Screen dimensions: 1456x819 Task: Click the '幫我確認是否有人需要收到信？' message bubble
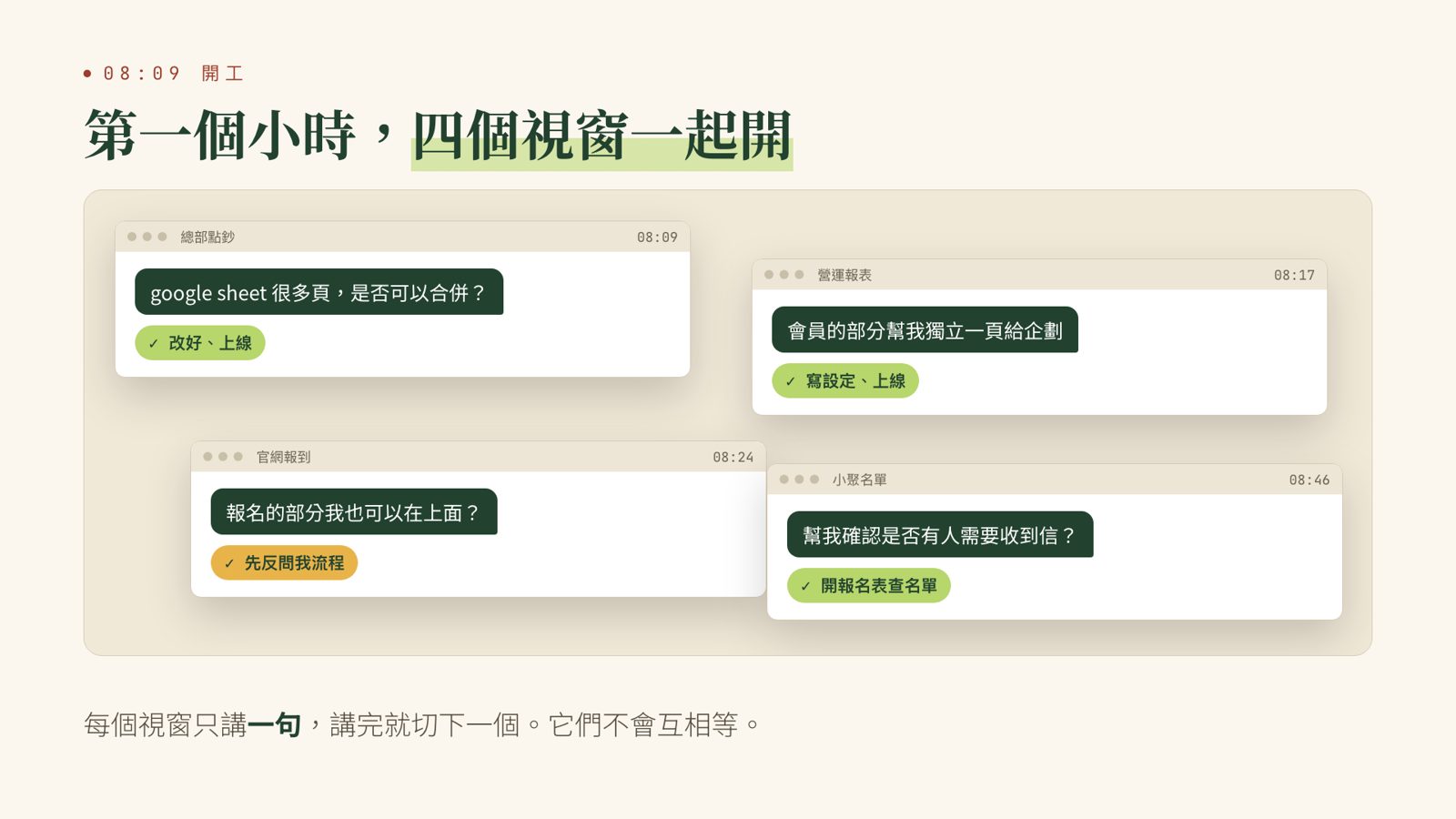(940, 535)
